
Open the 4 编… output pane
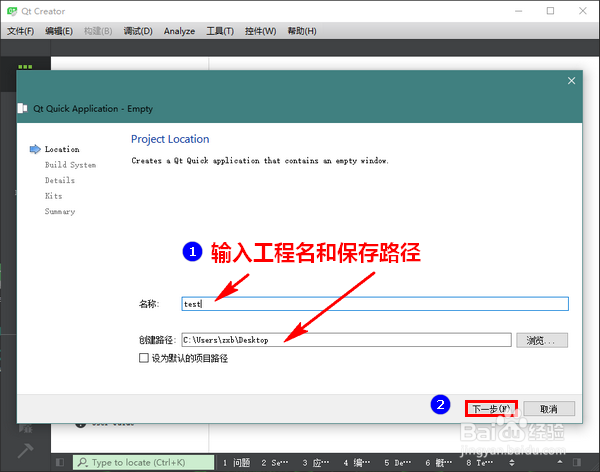[357, 463]
